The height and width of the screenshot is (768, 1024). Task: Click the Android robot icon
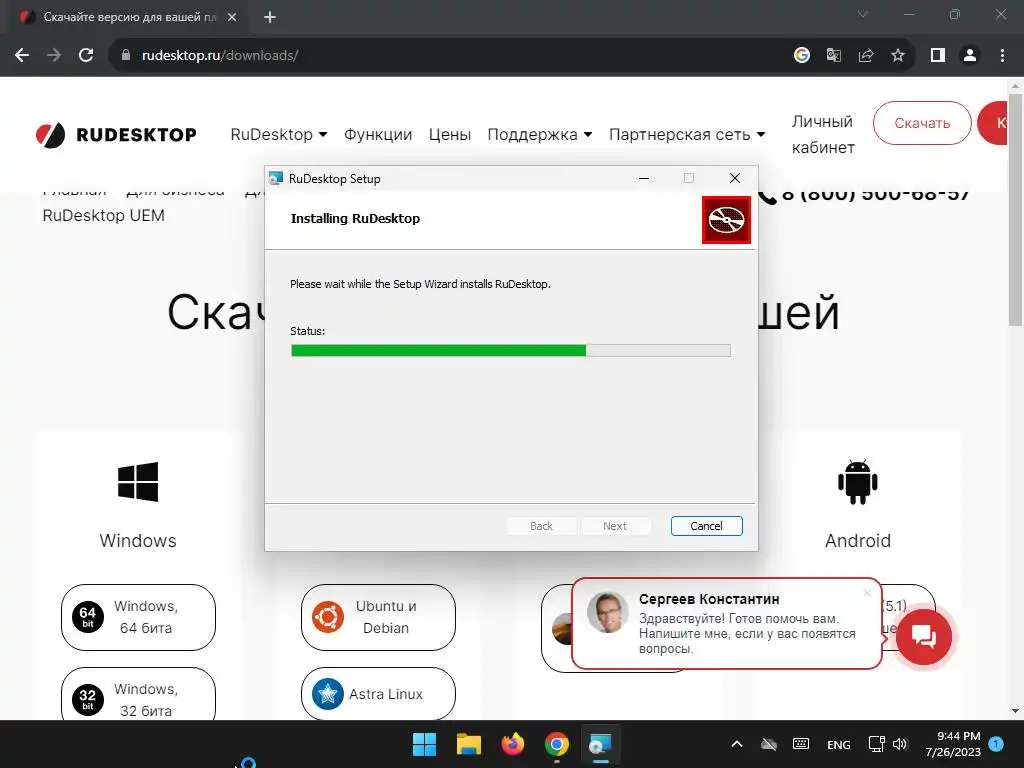pyautogui.click(x=857, y=482)
